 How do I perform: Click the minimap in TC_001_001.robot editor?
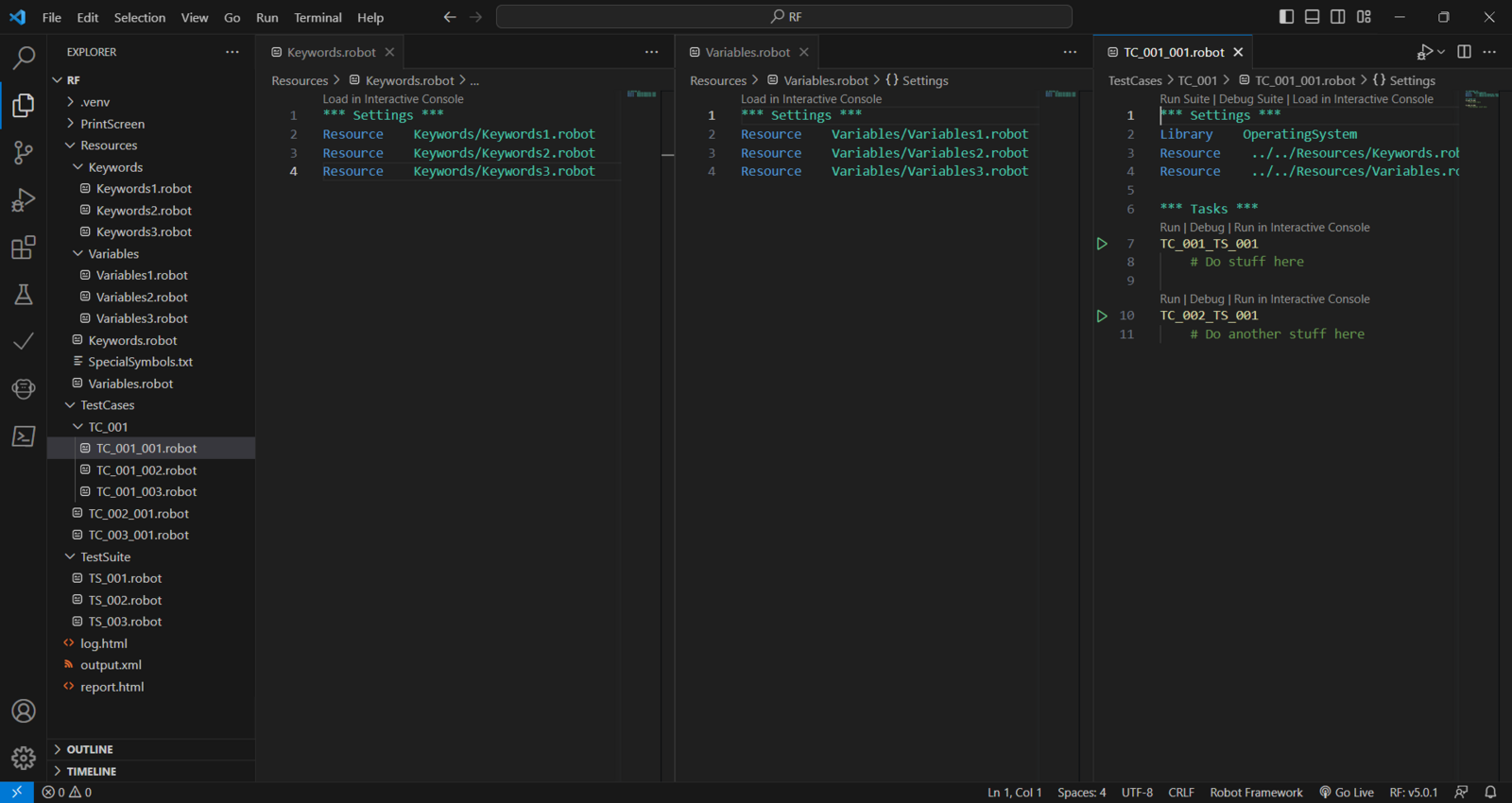click(1481, 98)
